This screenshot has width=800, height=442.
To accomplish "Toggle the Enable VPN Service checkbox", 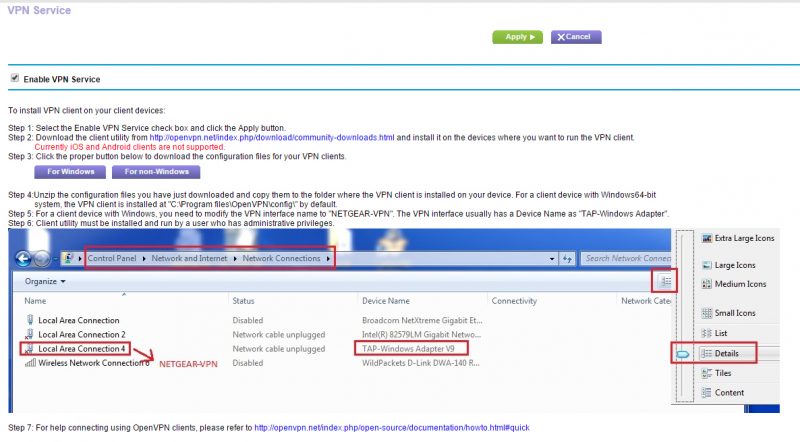I will [14, 78].
